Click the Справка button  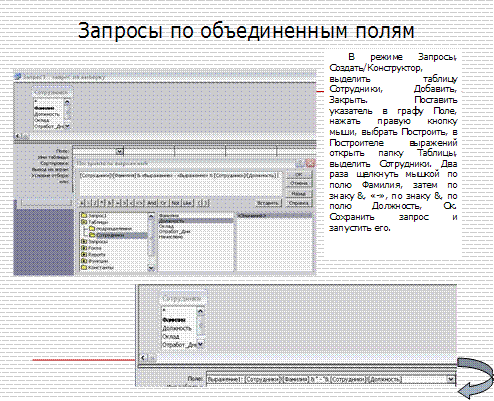tap(299, 203)
